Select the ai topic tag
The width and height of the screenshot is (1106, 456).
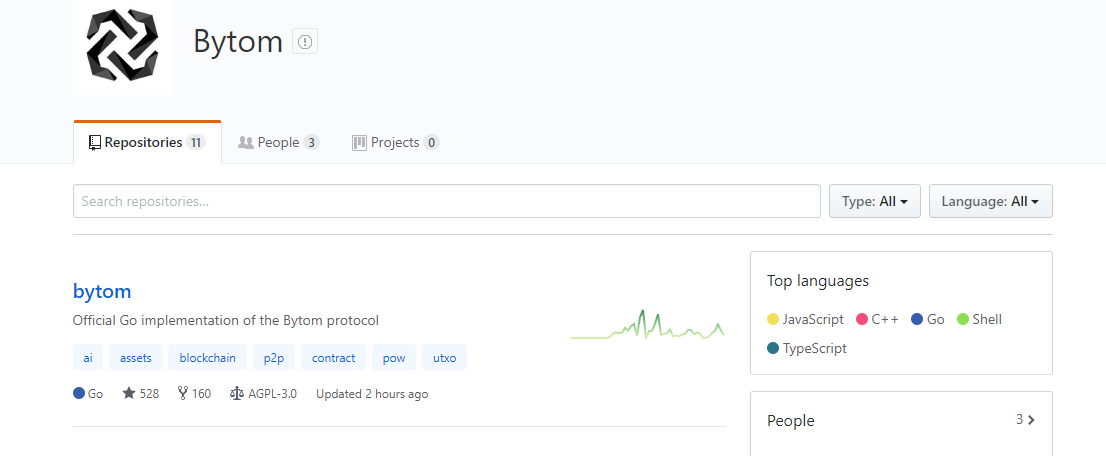click(x=88, y=357)
